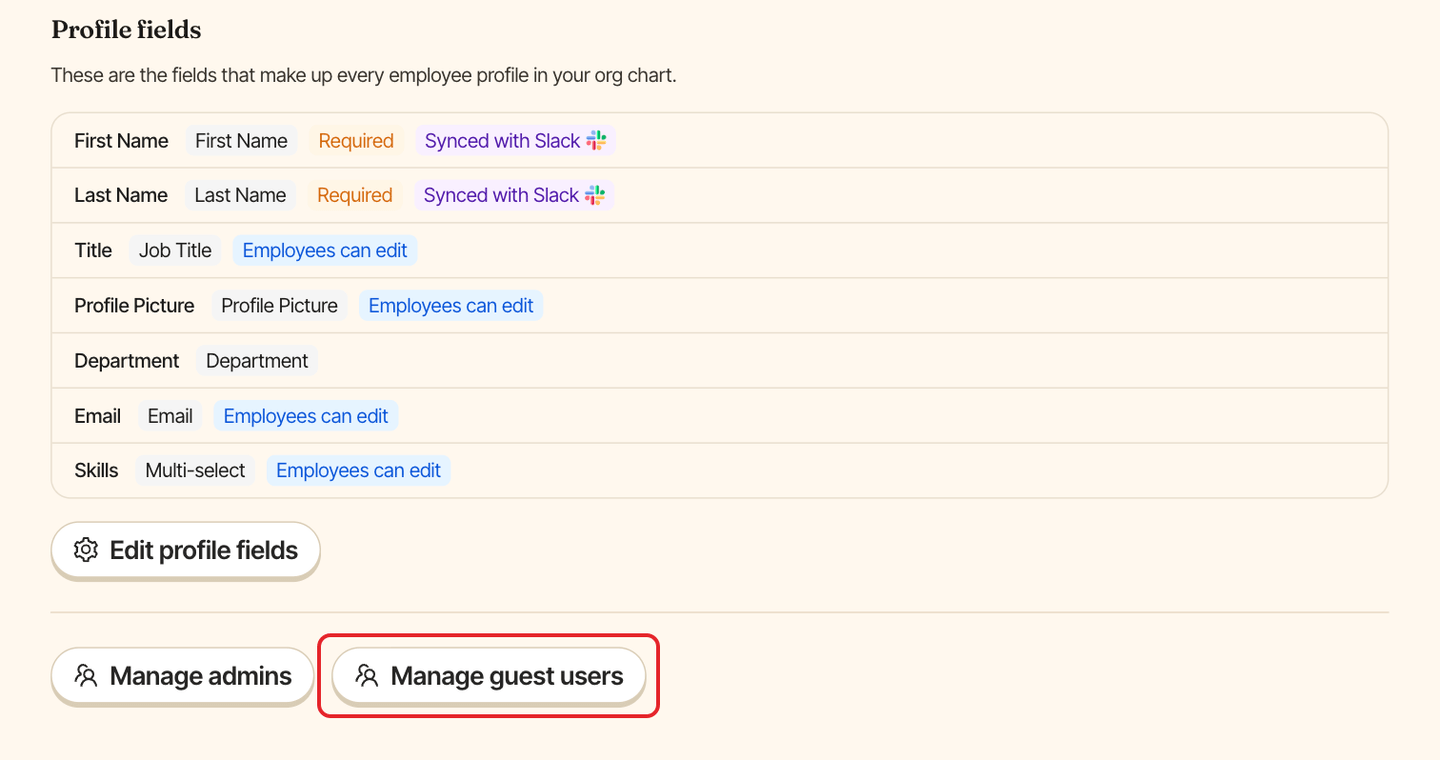
Task: Click the gray "First Name" type tag
Action: [241, 141]
